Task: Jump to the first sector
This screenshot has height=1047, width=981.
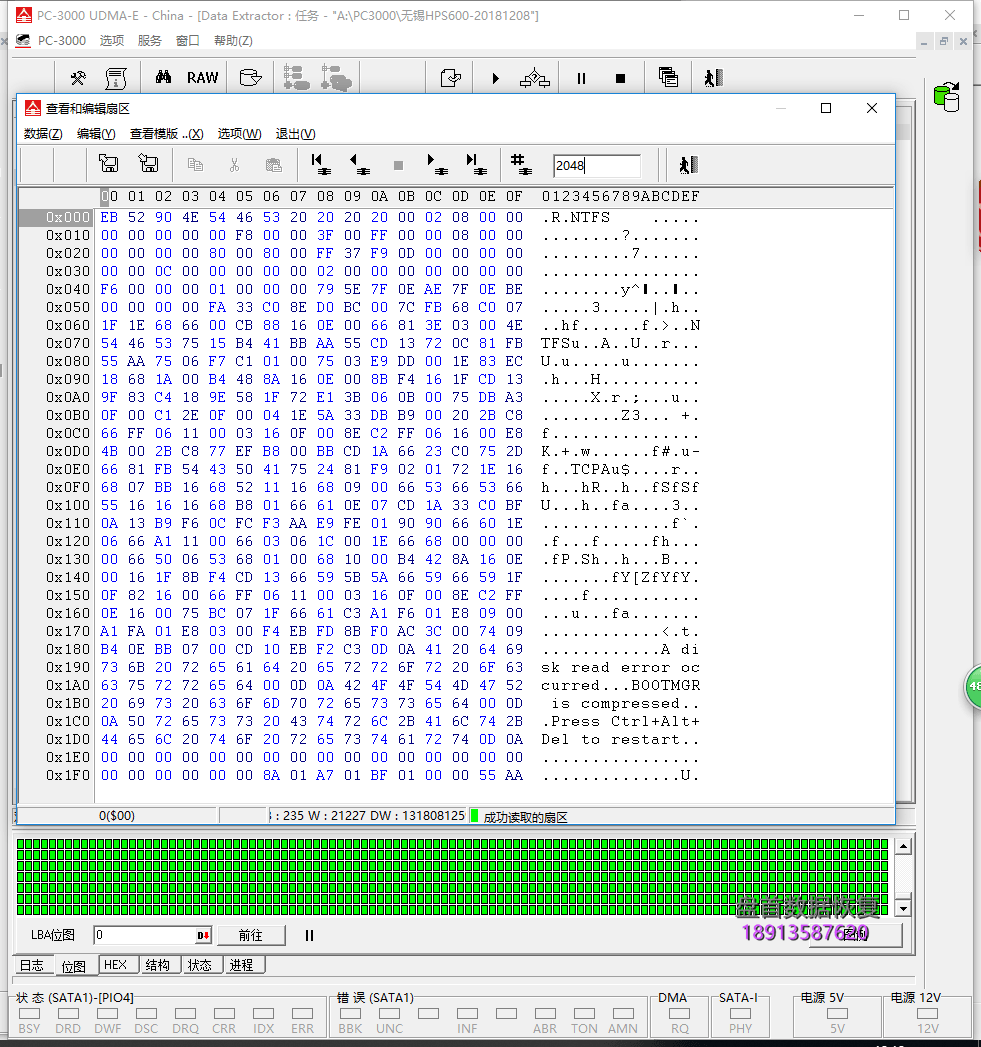Action: 321,164
